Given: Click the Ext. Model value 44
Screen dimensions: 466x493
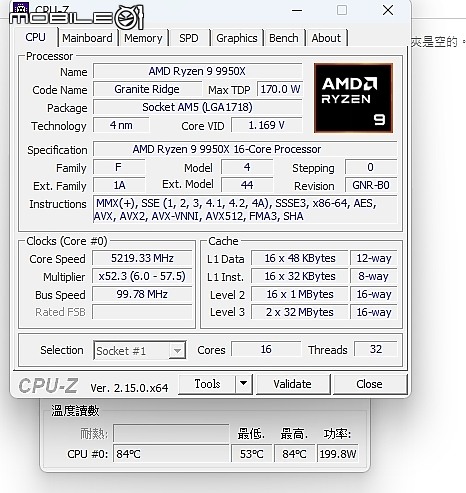Looking at the screenshot, I should click(247, 185).
